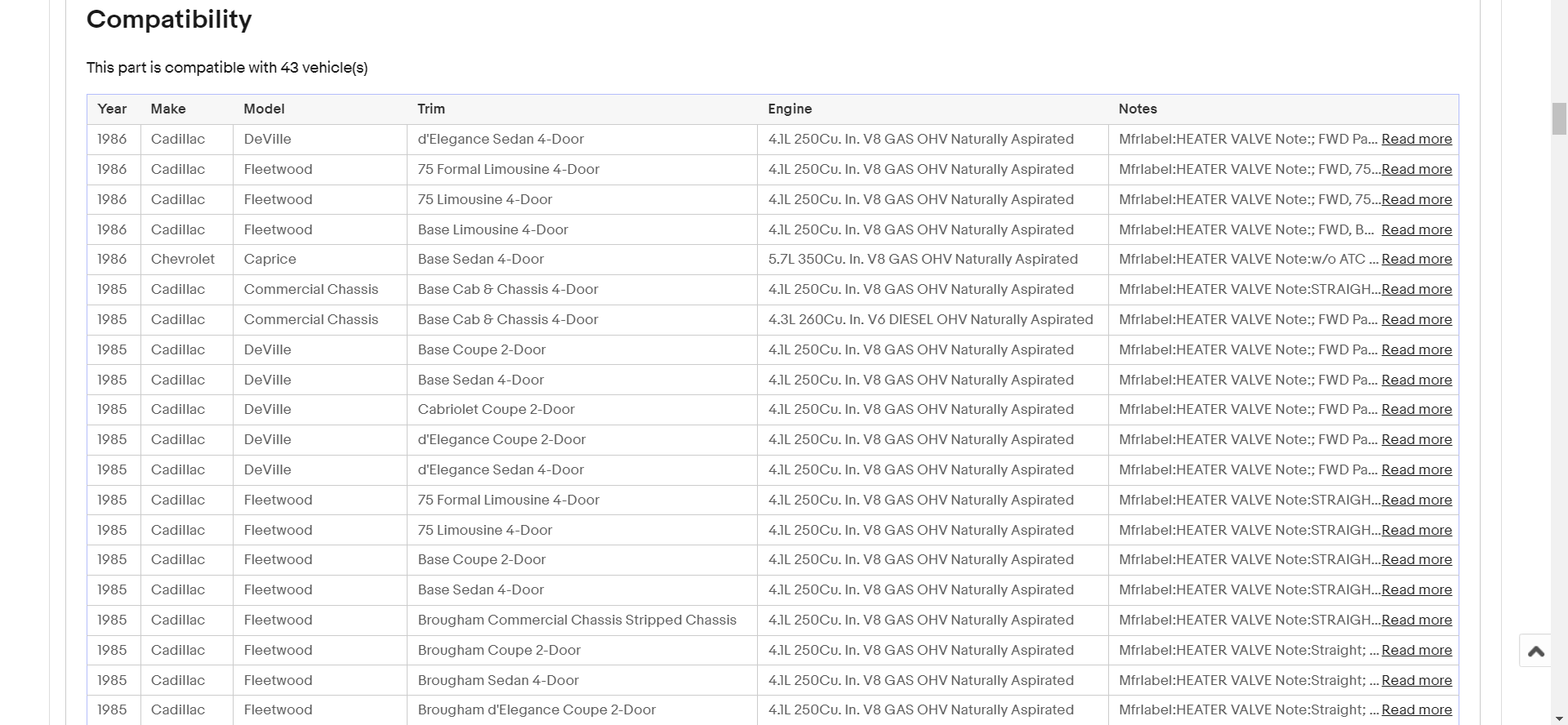The width and height of the screenshot is (1568, 725).
Task: Read more for 1985 Fleetwood 75 Limousine
Action: (x=1417, y=530)
